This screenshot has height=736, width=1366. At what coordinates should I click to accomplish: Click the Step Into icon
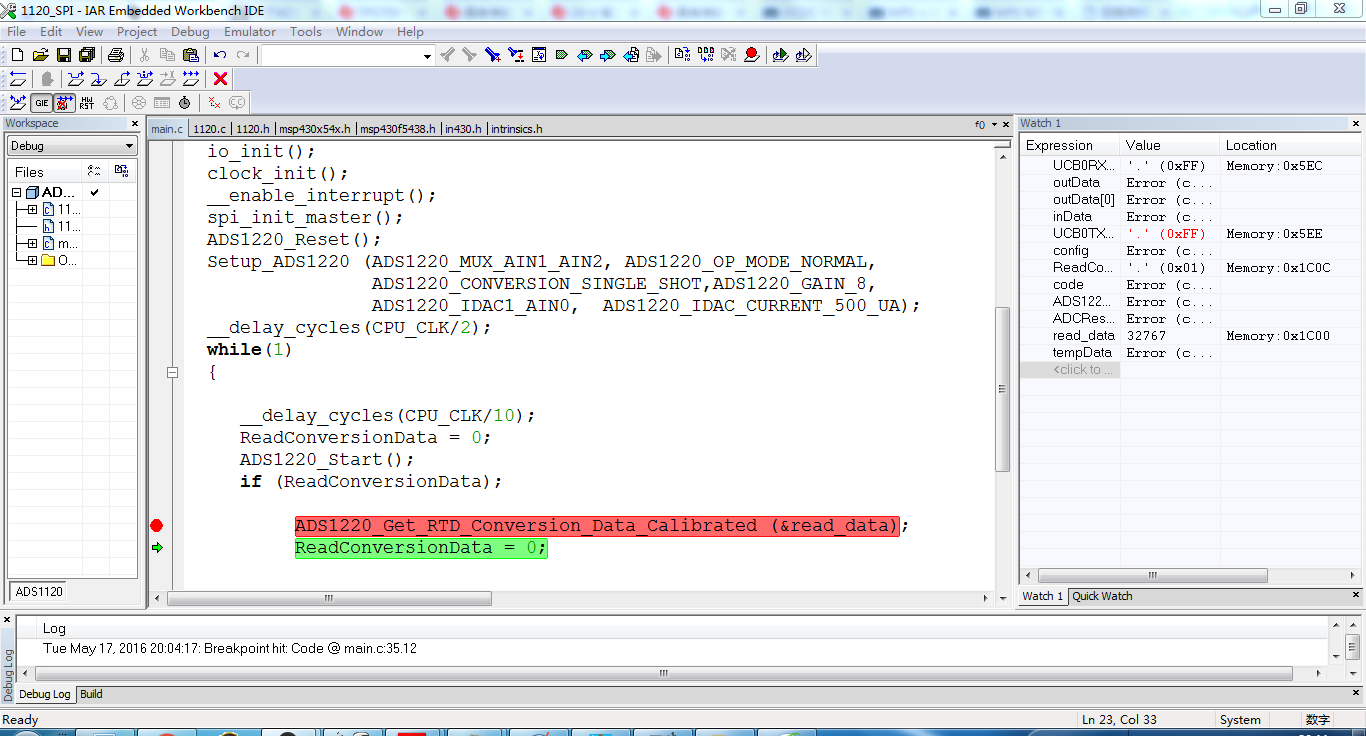coord(99,79)
